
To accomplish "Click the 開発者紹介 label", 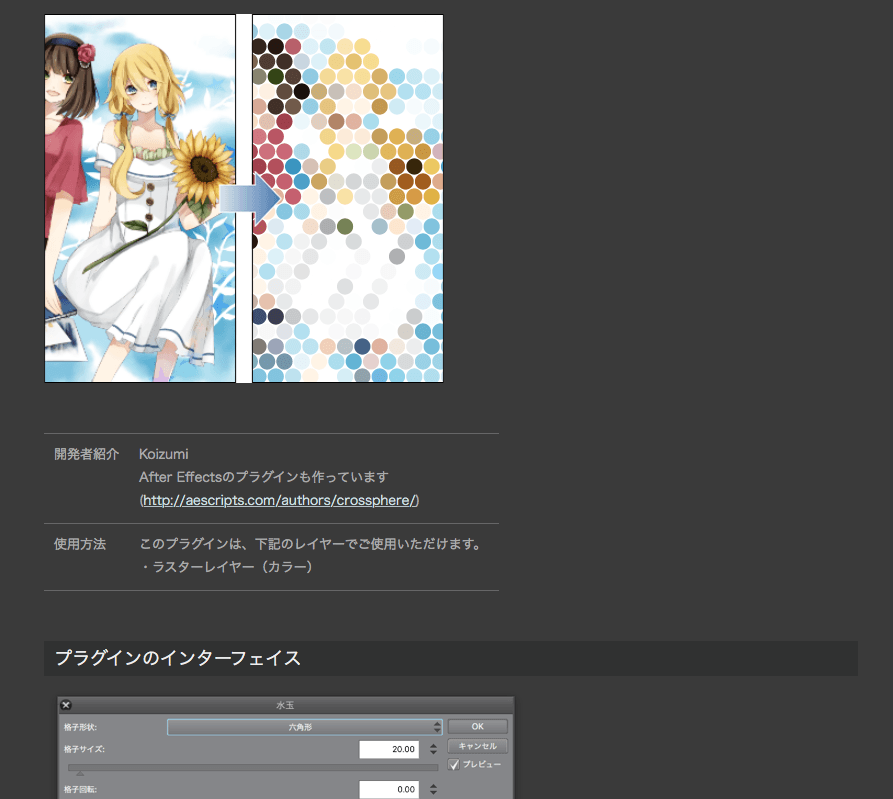I will [87, 454].
